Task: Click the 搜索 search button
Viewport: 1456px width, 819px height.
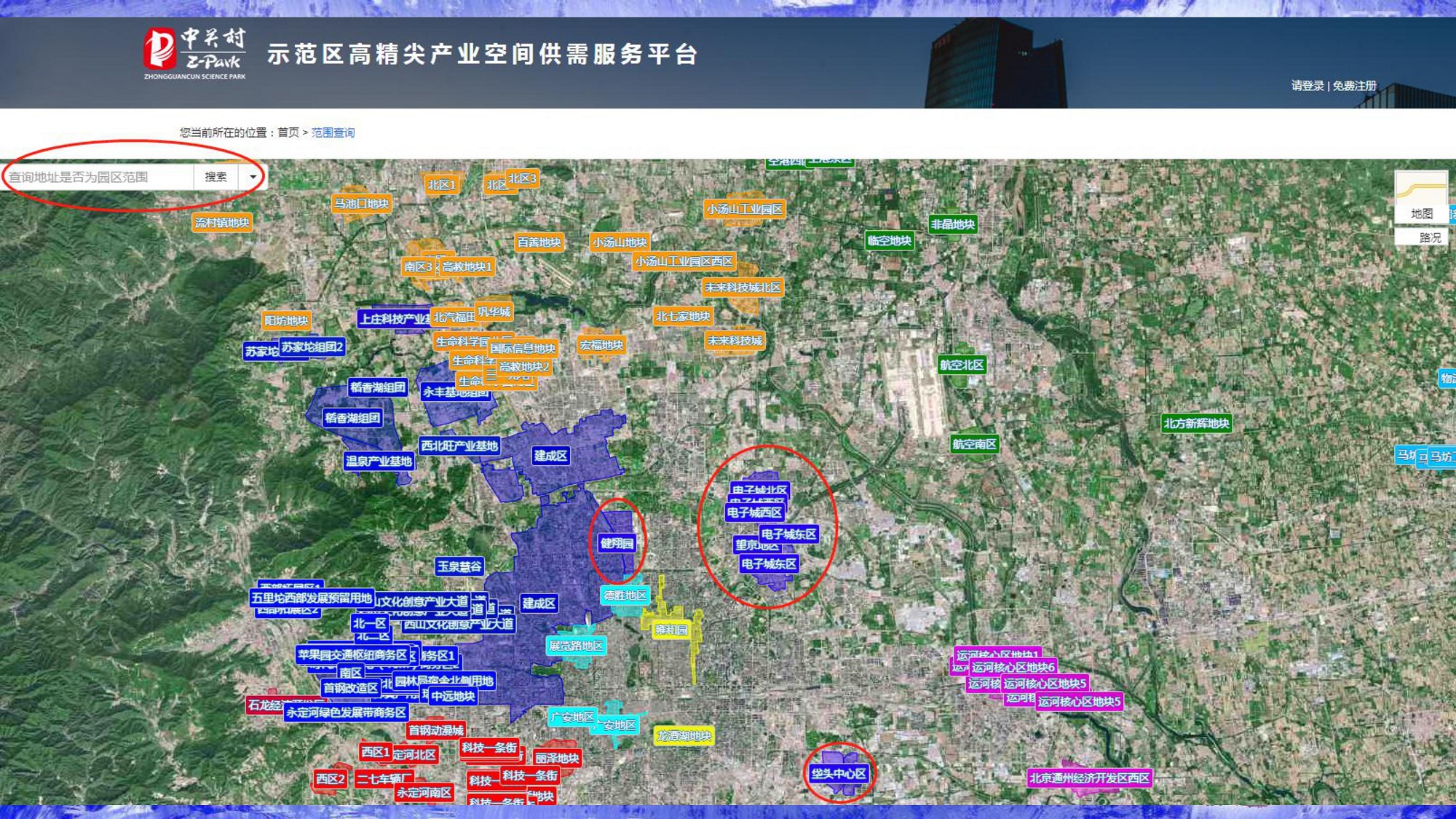Action: [x=215, y=177]
